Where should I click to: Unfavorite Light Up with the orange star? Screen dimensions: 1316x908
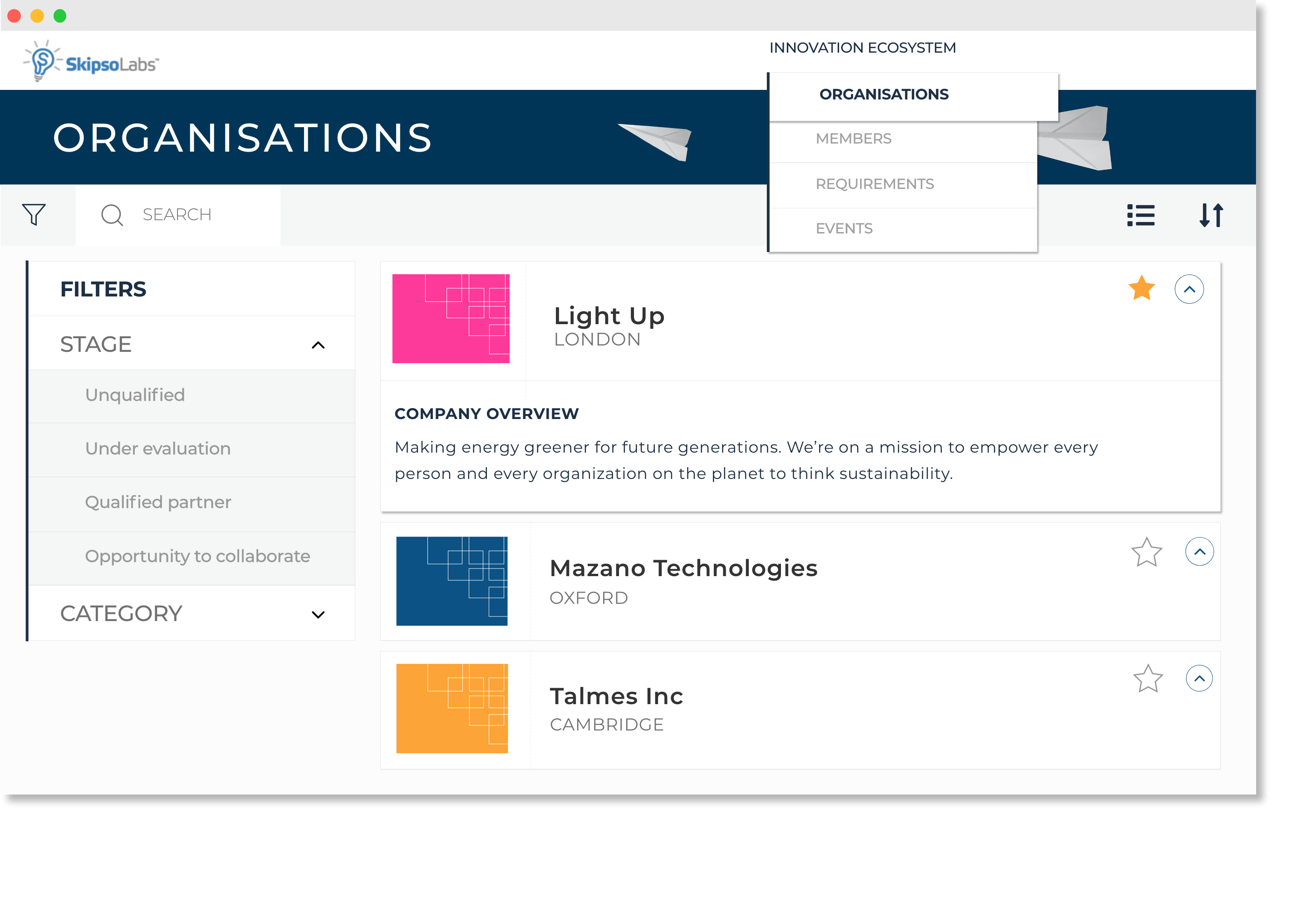(1141, 288)
